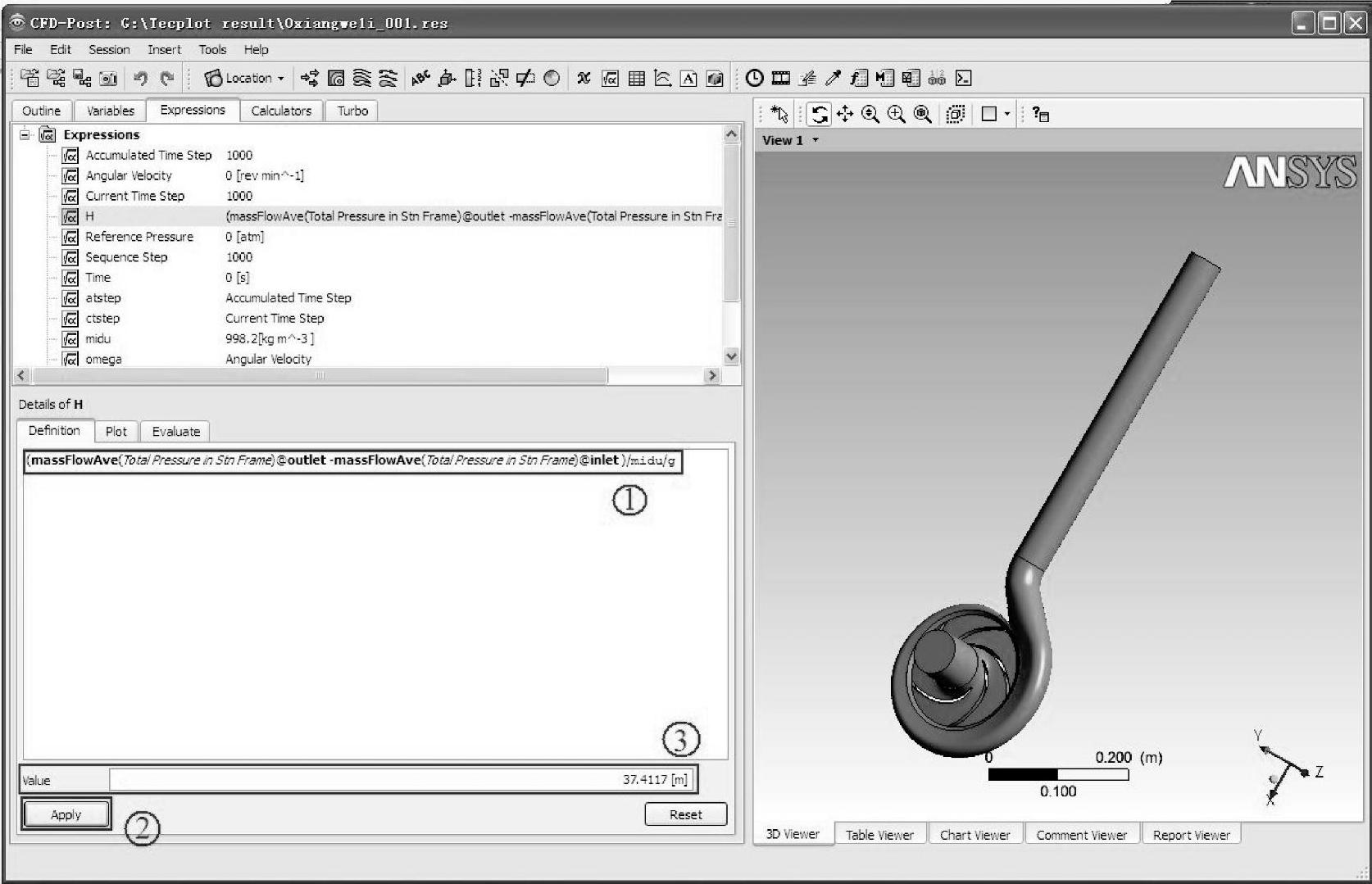
Task: Insert a Figure from the toolbar
Action: (715, 79)
